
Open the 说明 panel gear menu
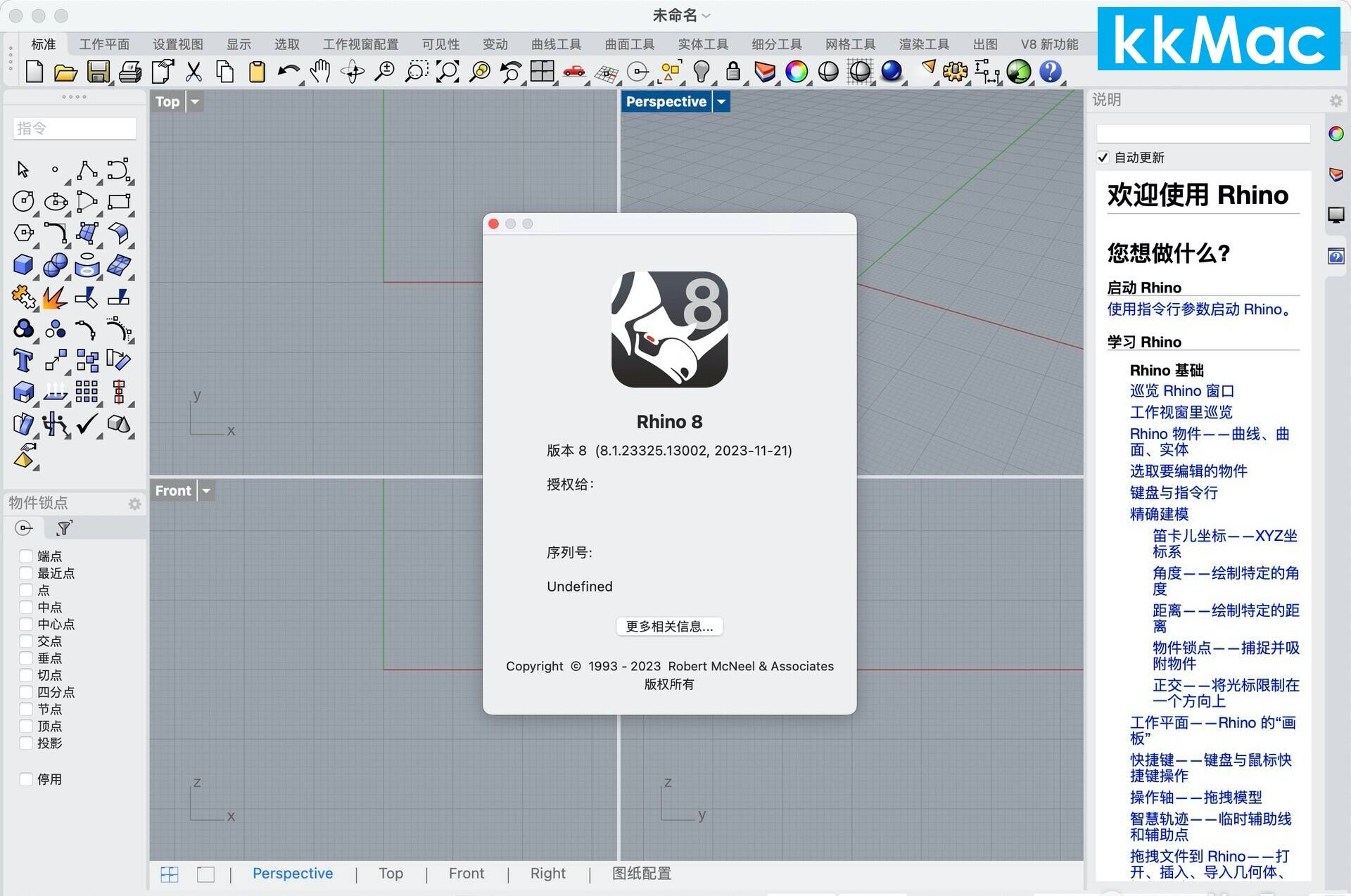click(1336, 101)
